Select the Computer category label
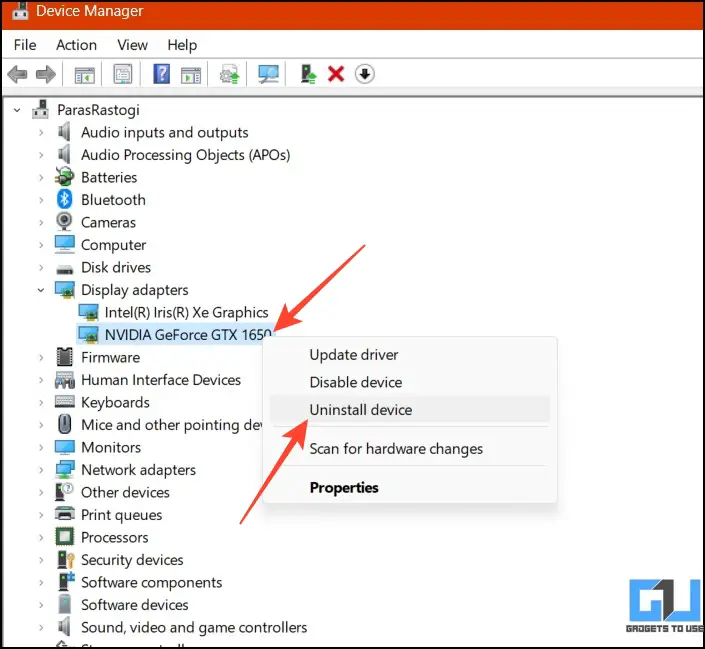This screenshot has width=705, height=649. [113, 245]
